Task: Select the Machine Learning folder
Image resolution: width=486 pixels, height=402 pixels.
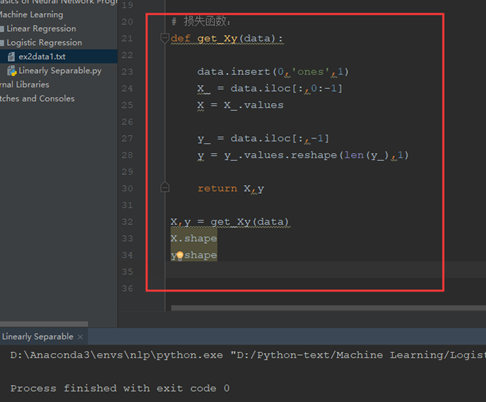Action: coord(31,15)
